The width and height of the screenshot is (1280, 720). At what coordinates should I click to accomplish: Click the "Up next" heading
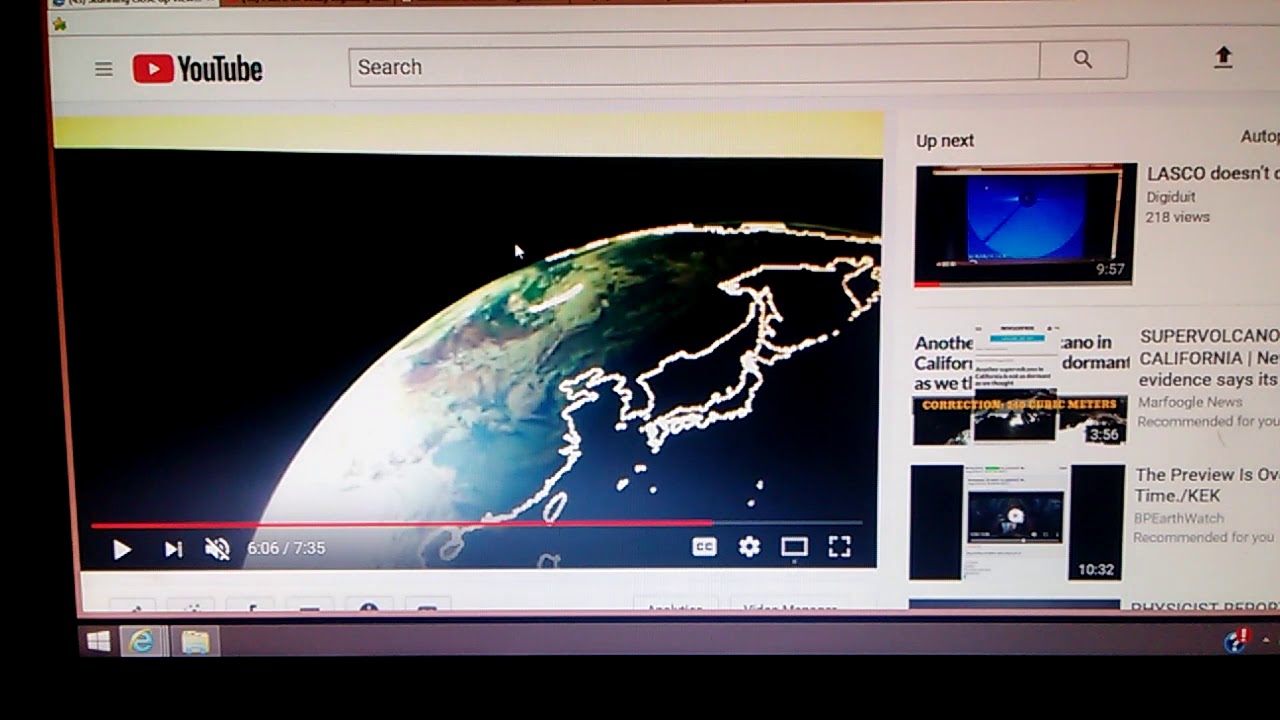point(945,141)
